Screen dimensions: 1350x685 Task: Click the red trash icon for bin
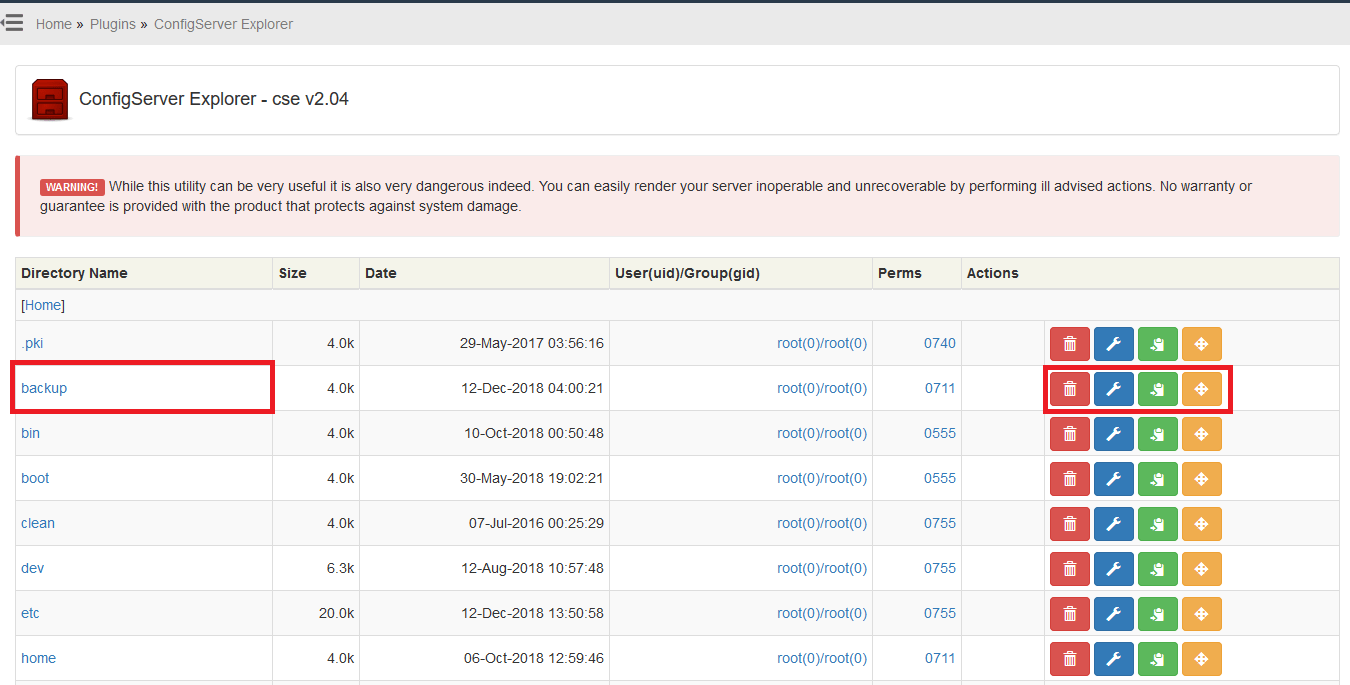(x=1070, y=434)
